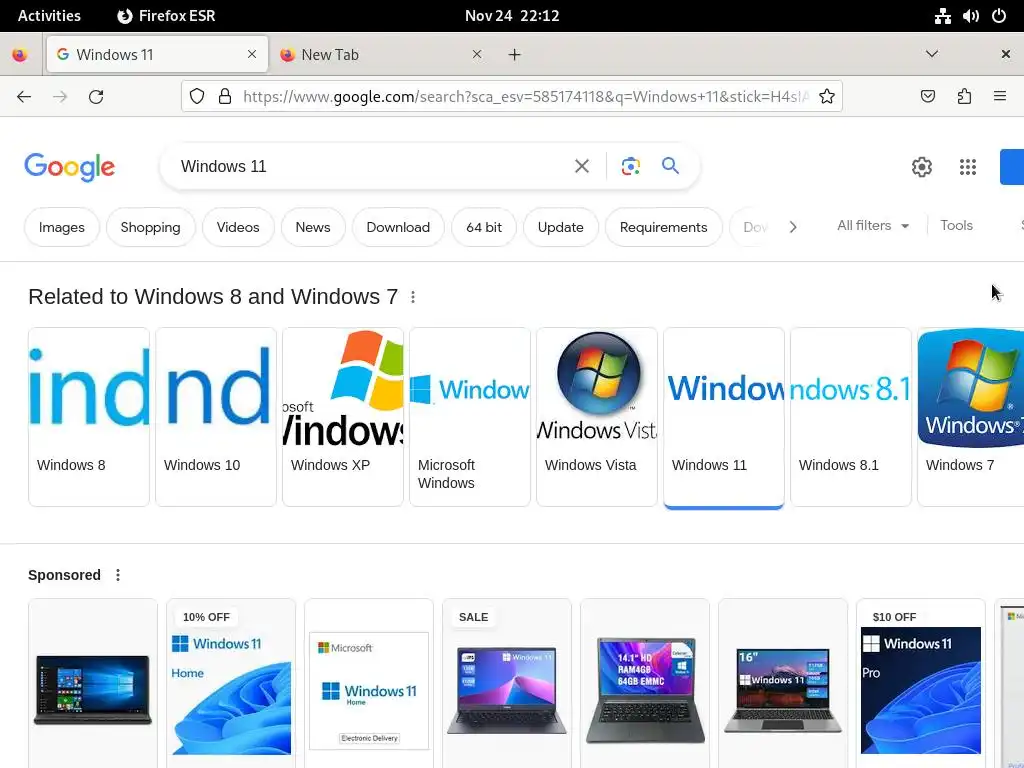Bookmark this page with the star icon
The width and height of the screenshot is (1024, 768).
tap(827, 97)
